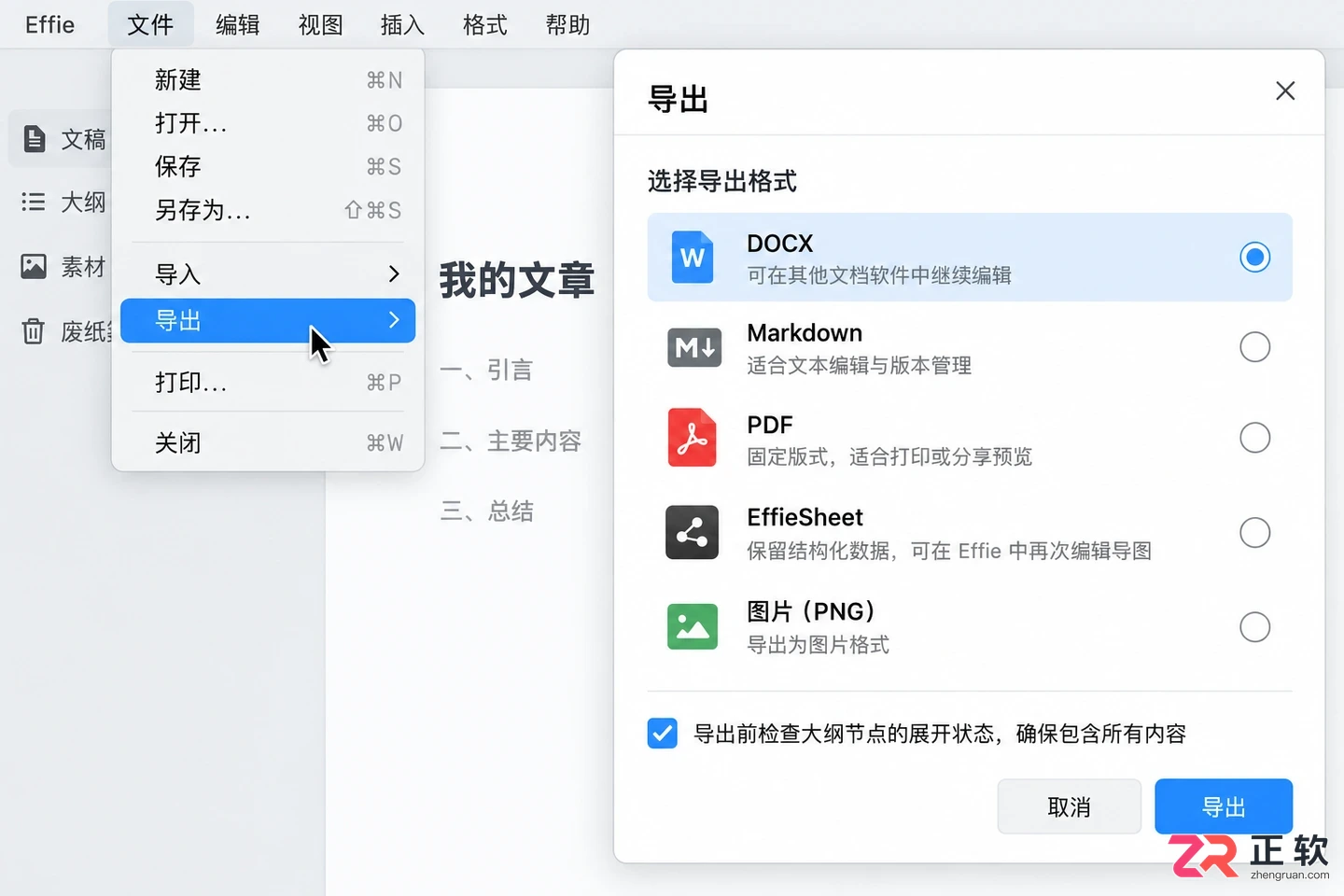Select the DOCX radio button

coord(1254,257)
